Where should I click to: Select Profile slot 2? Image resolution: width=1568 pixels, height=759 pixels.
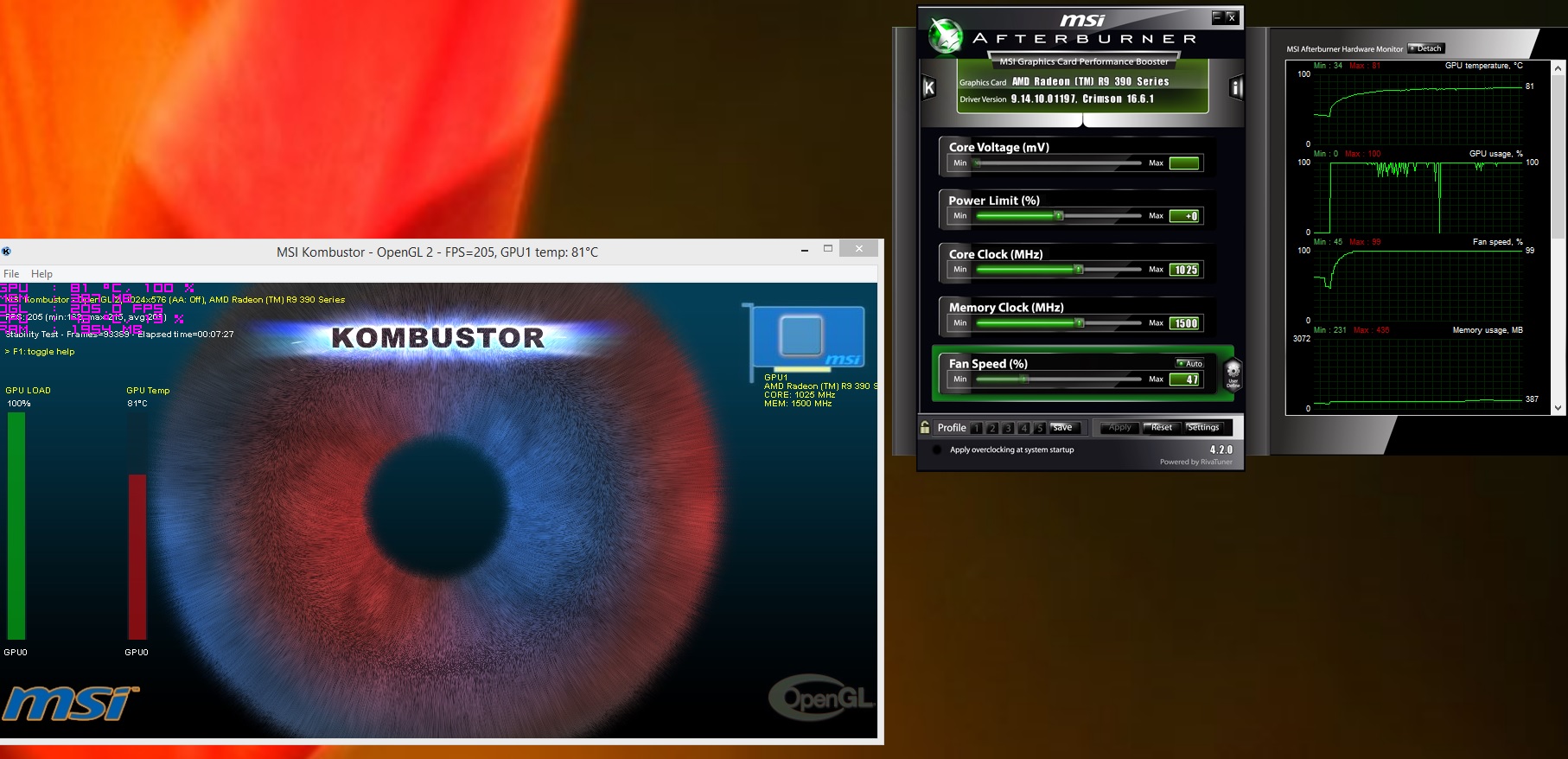tap(992, 428)
